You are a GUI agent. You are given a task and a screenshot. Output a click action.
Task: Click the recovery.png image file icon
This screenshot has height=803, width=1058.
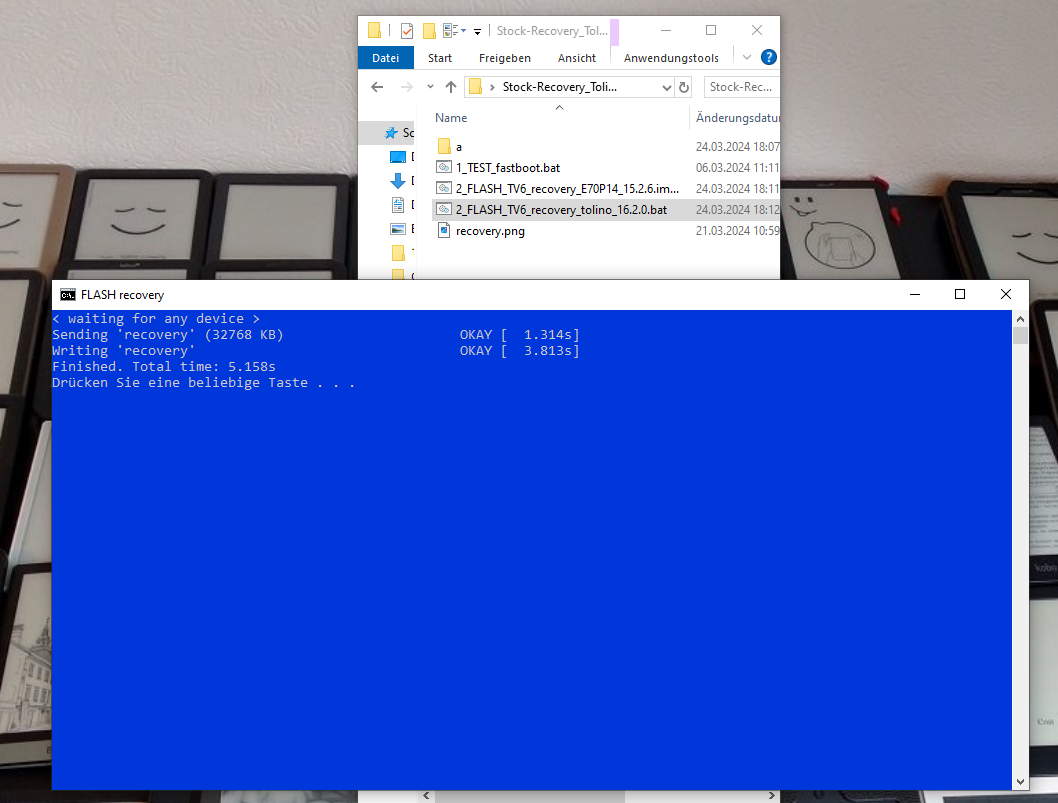[x=443, y=231]
